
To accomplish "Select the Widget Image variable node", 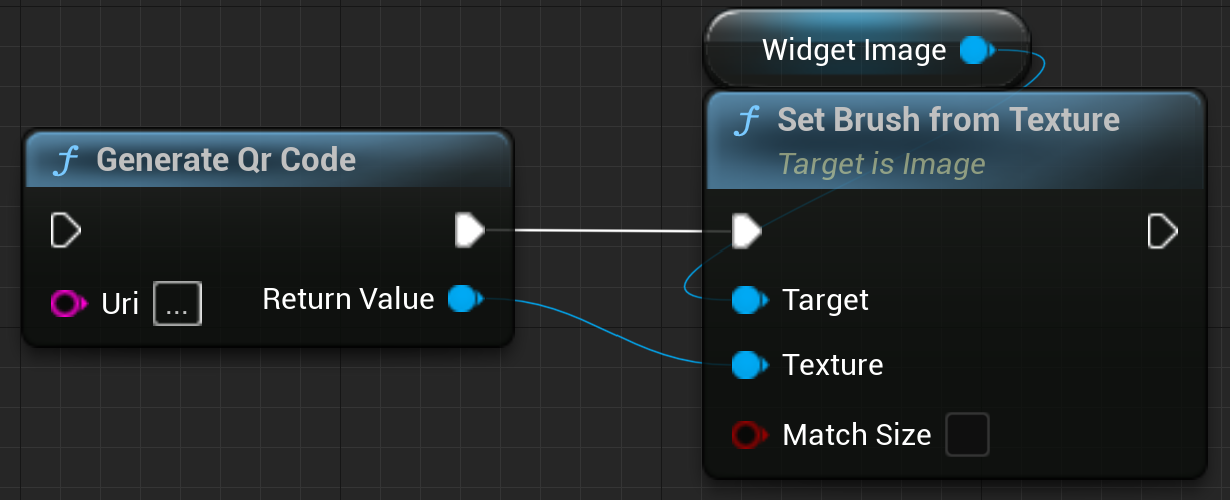I will (x=853, y=50).
